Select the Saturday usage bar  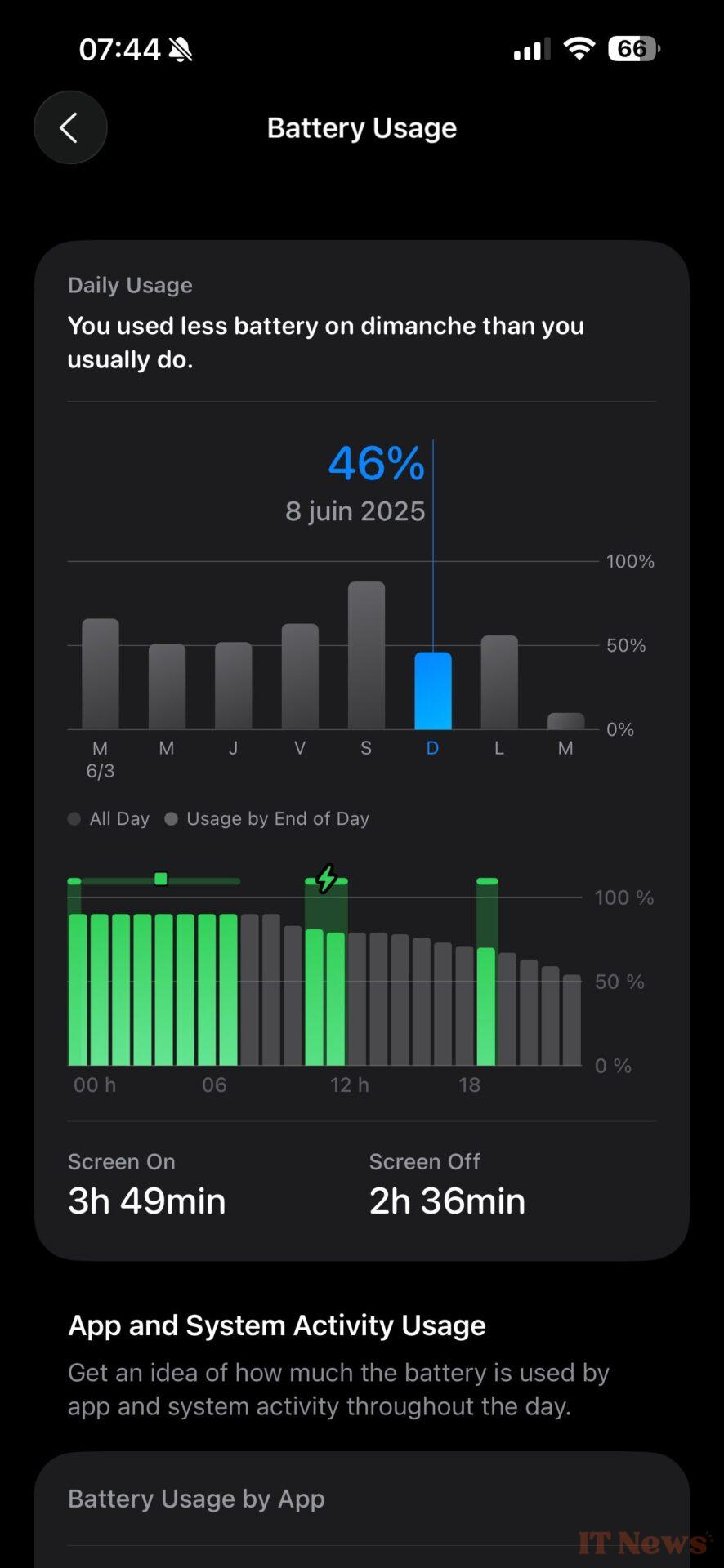(x=366, y=655)
